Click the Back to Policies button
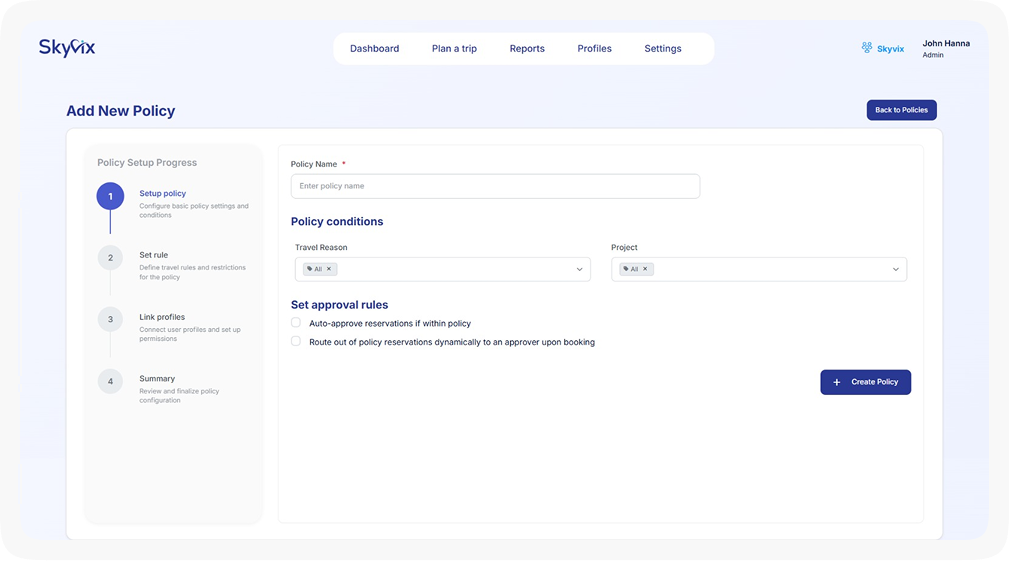 coord(901,110)
